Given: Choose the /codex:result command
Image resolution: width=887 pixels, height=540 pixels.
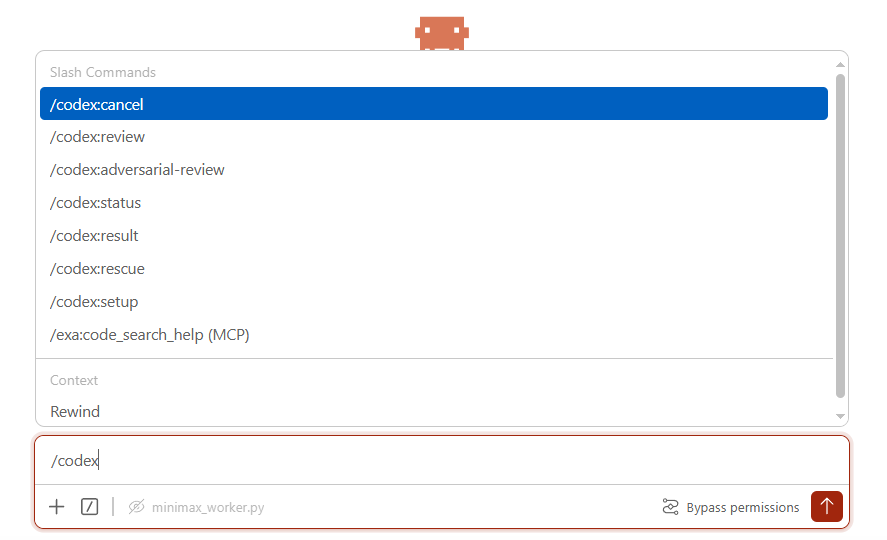Looking at the screenshot, I should pos(434,236).
